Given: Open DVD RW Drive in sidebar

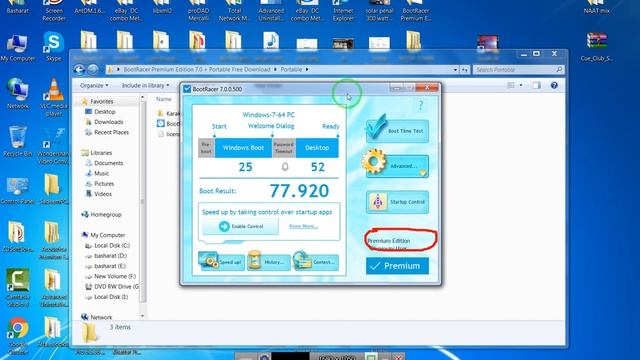Looking at the screenshot, I should pos(116,287).
